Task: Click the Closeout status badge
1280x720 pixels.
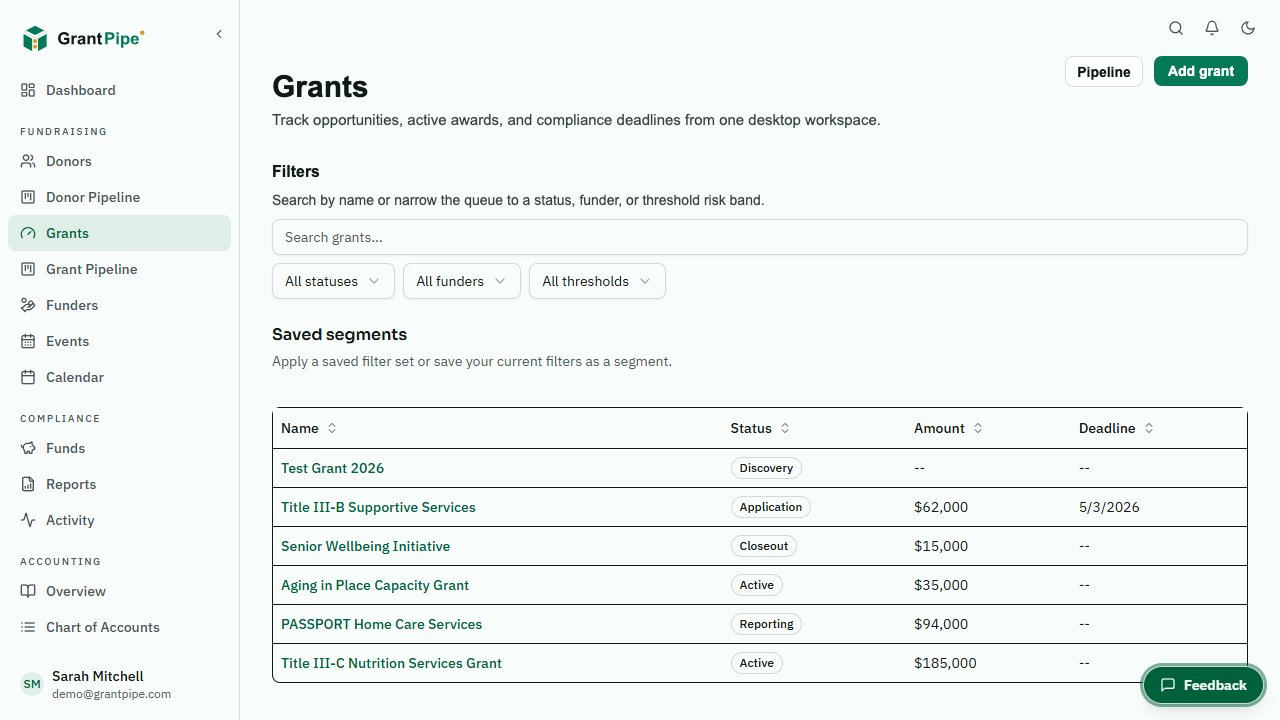Action: 764,546
